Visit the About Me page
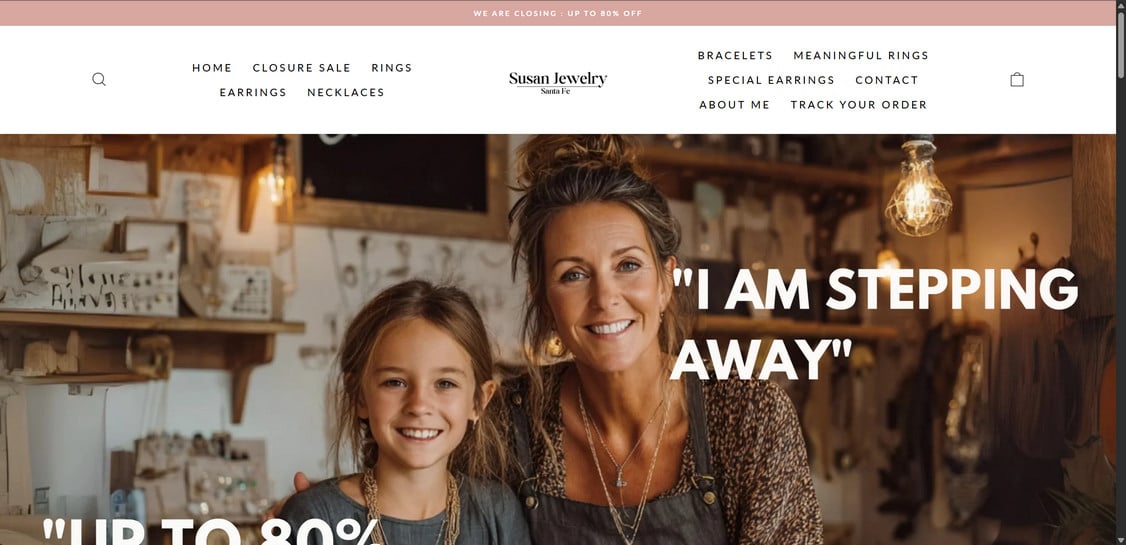The image size is (1126, 545). pyautogui.click(x=735, y=105)
